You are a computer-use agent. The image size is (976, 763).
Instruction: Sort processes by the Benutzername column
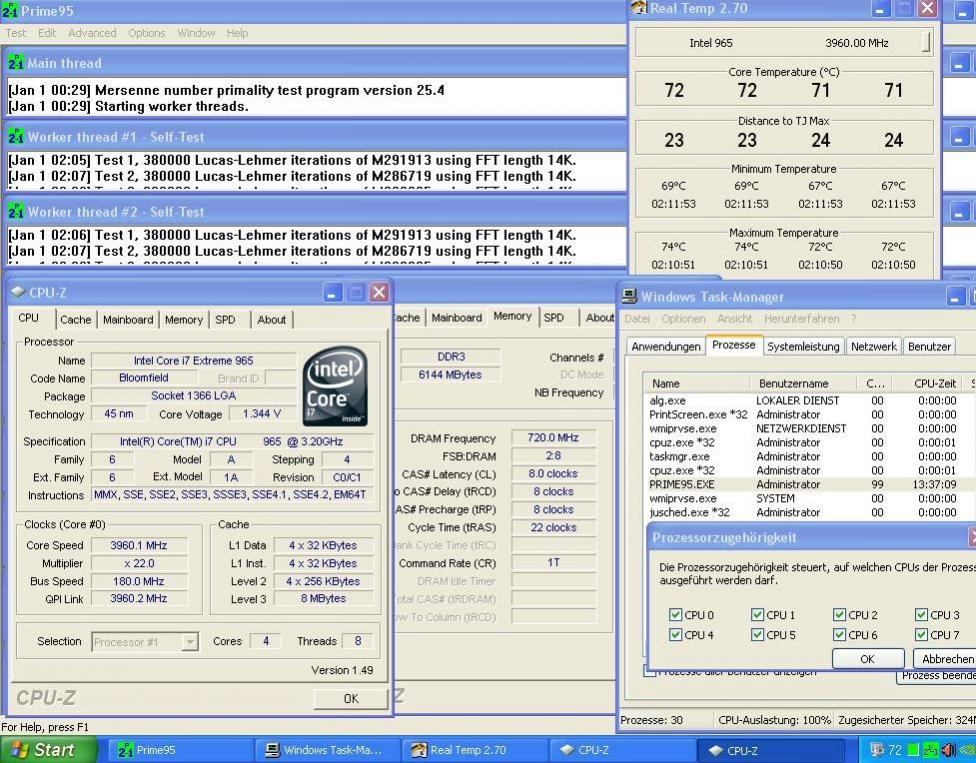coord(804,383)
